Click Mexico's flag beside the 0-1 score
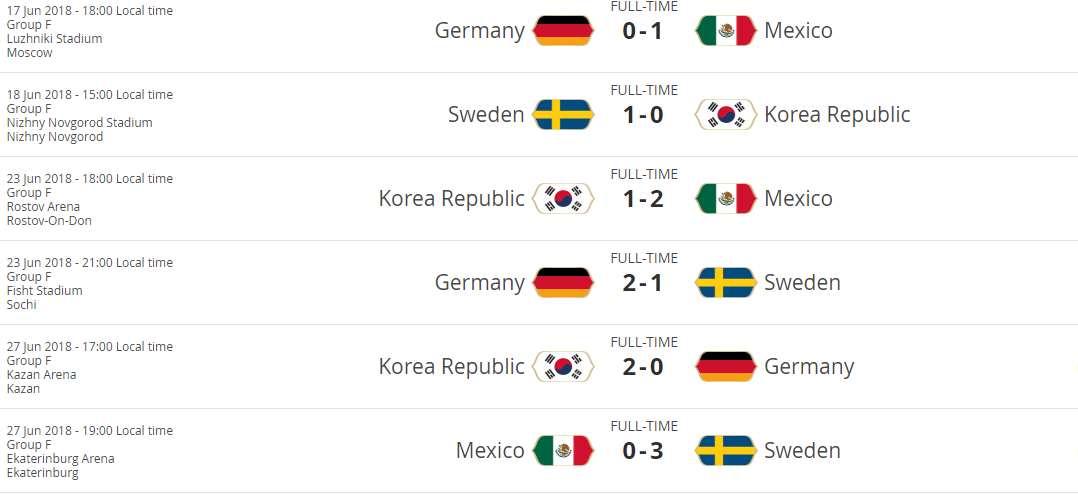The height and width of the screenshot is (494, 1078). (725, 31)
